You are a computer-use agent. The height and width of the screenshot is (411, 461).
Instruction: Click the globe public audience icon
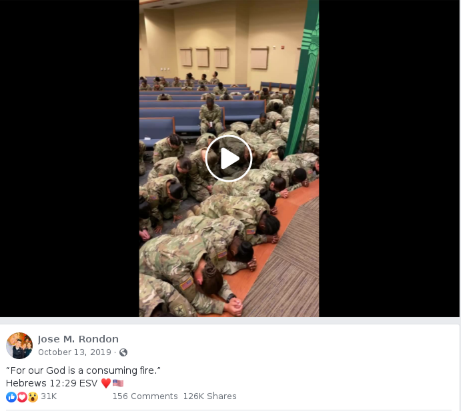(123, 352)
